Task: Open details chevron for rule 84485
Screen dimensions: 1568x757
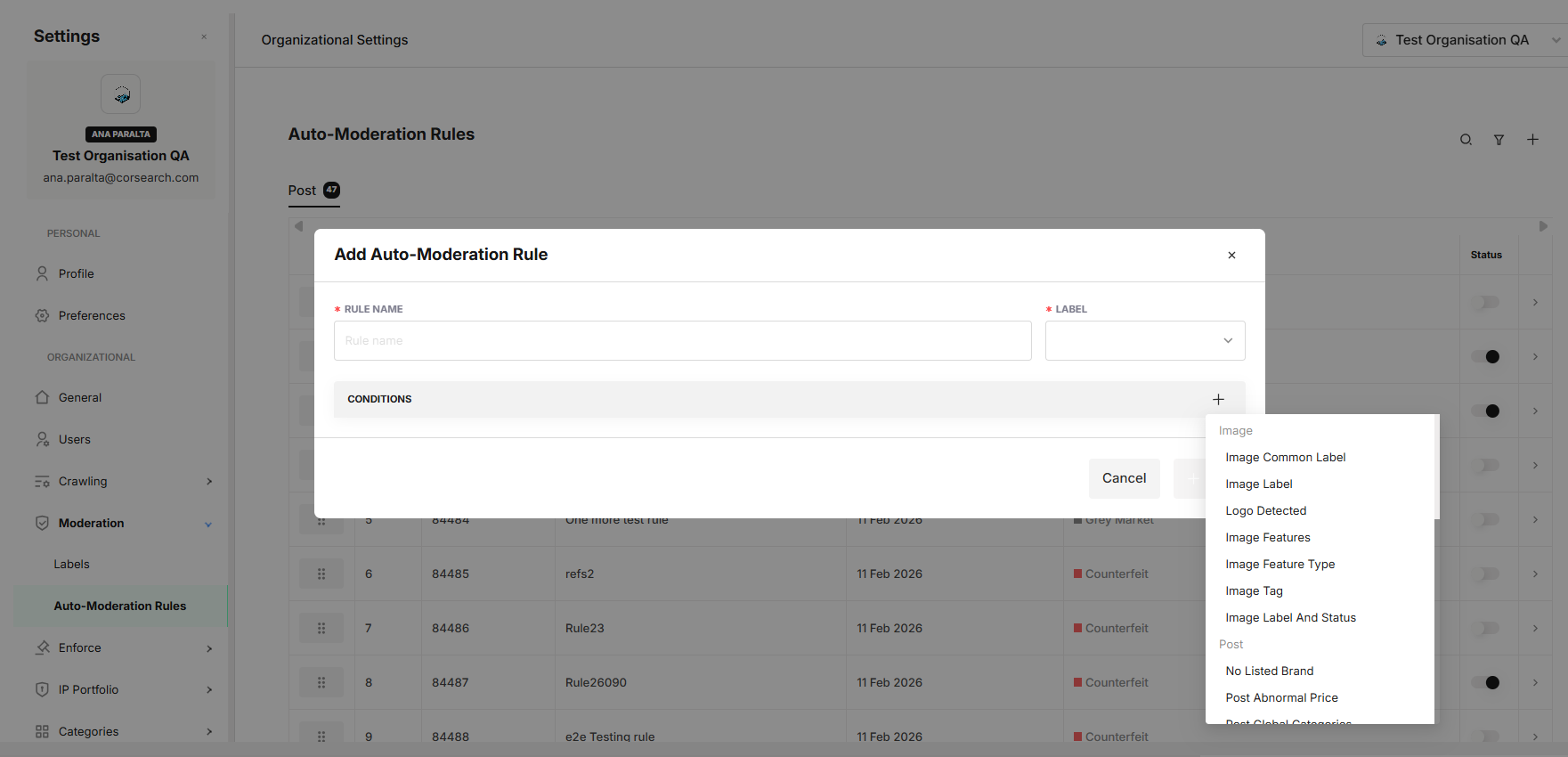Action: (x=1535, y=574)
